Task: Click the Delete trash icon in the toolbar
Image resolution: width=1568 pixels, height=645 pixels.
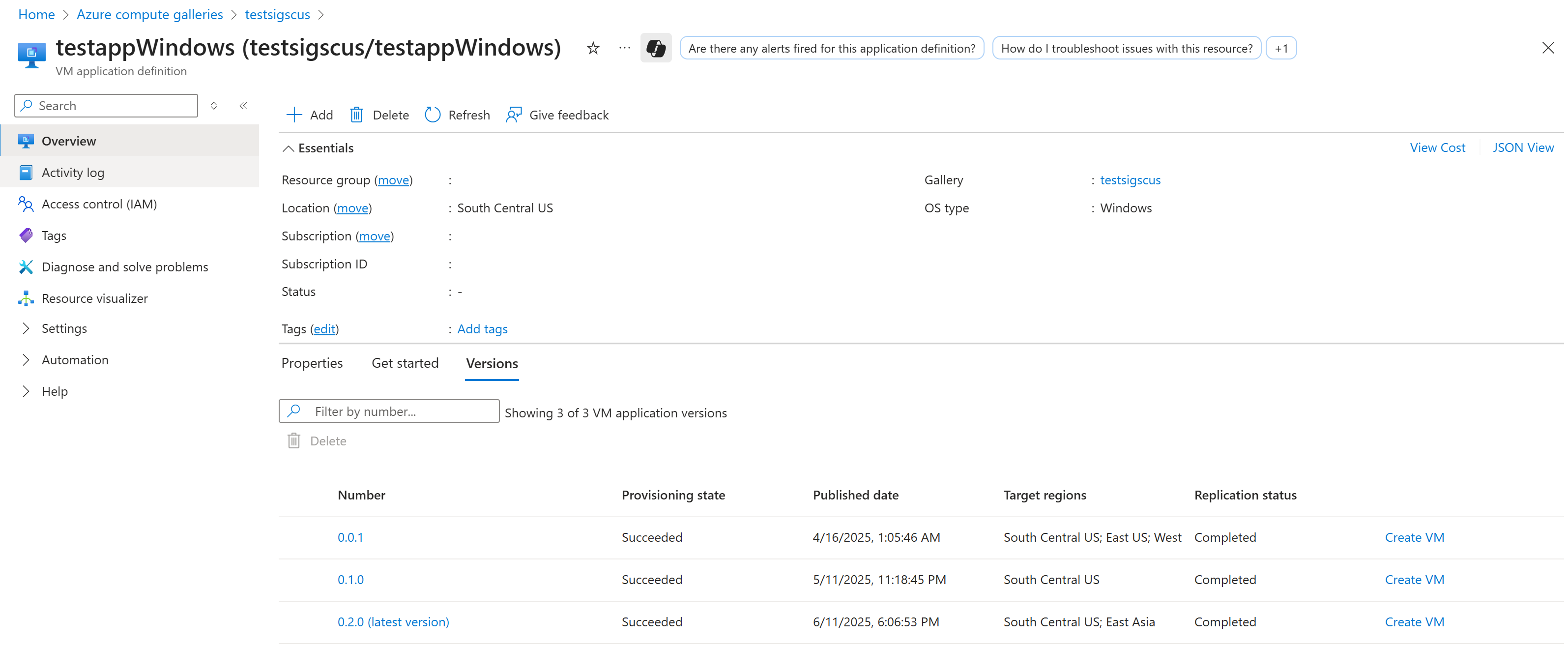Action: pos(357,115)
